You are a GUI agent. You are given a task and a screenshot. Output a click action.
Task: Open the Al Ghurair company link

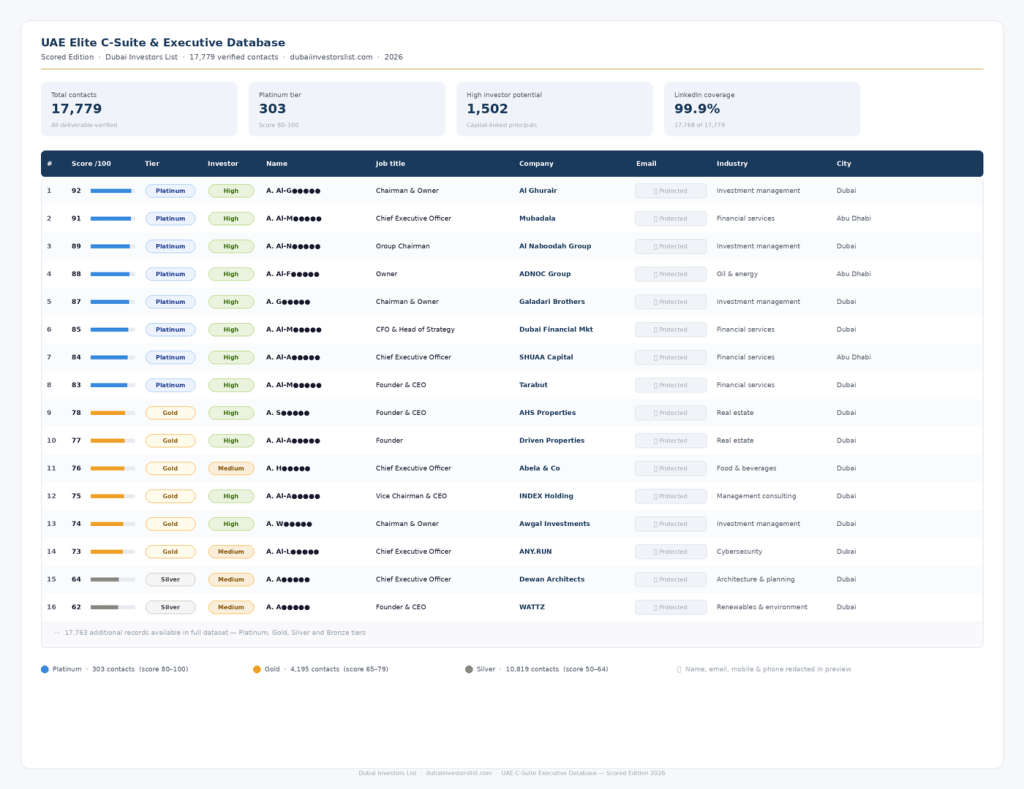point(538,191)
